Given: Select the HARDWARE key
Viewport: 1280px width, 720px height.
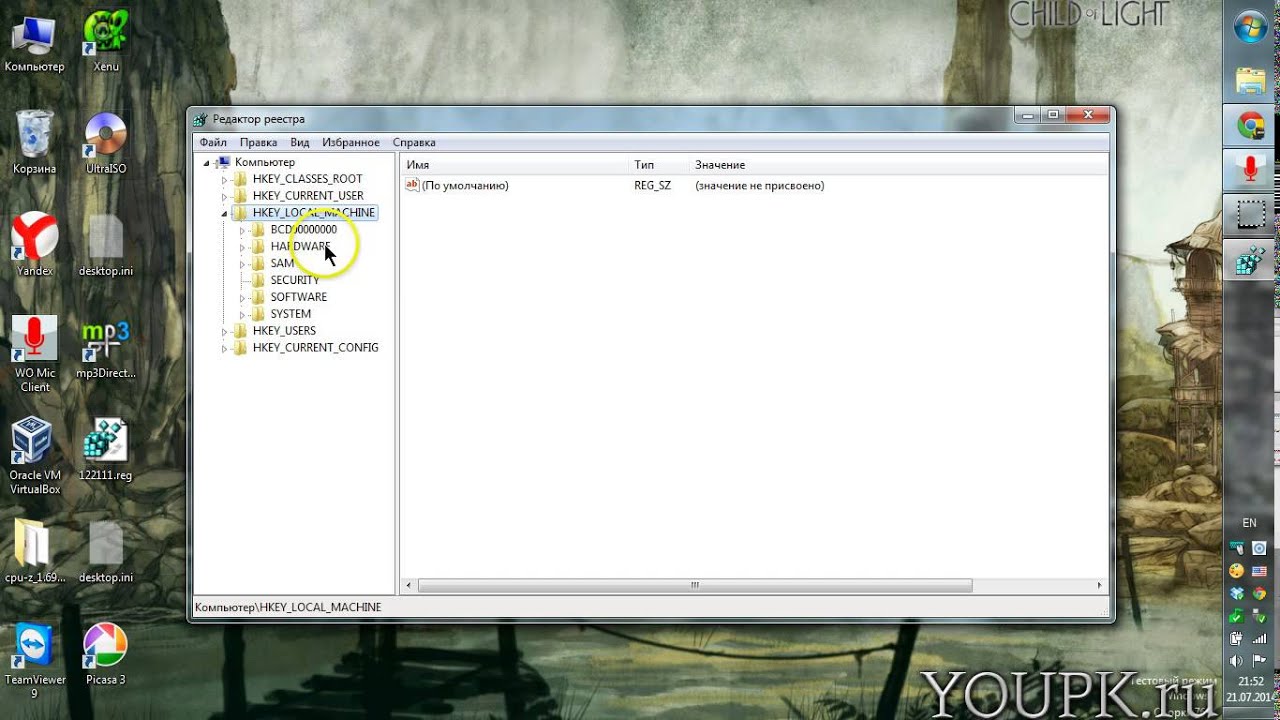Looking at the screenshot, I should (300, 247).
